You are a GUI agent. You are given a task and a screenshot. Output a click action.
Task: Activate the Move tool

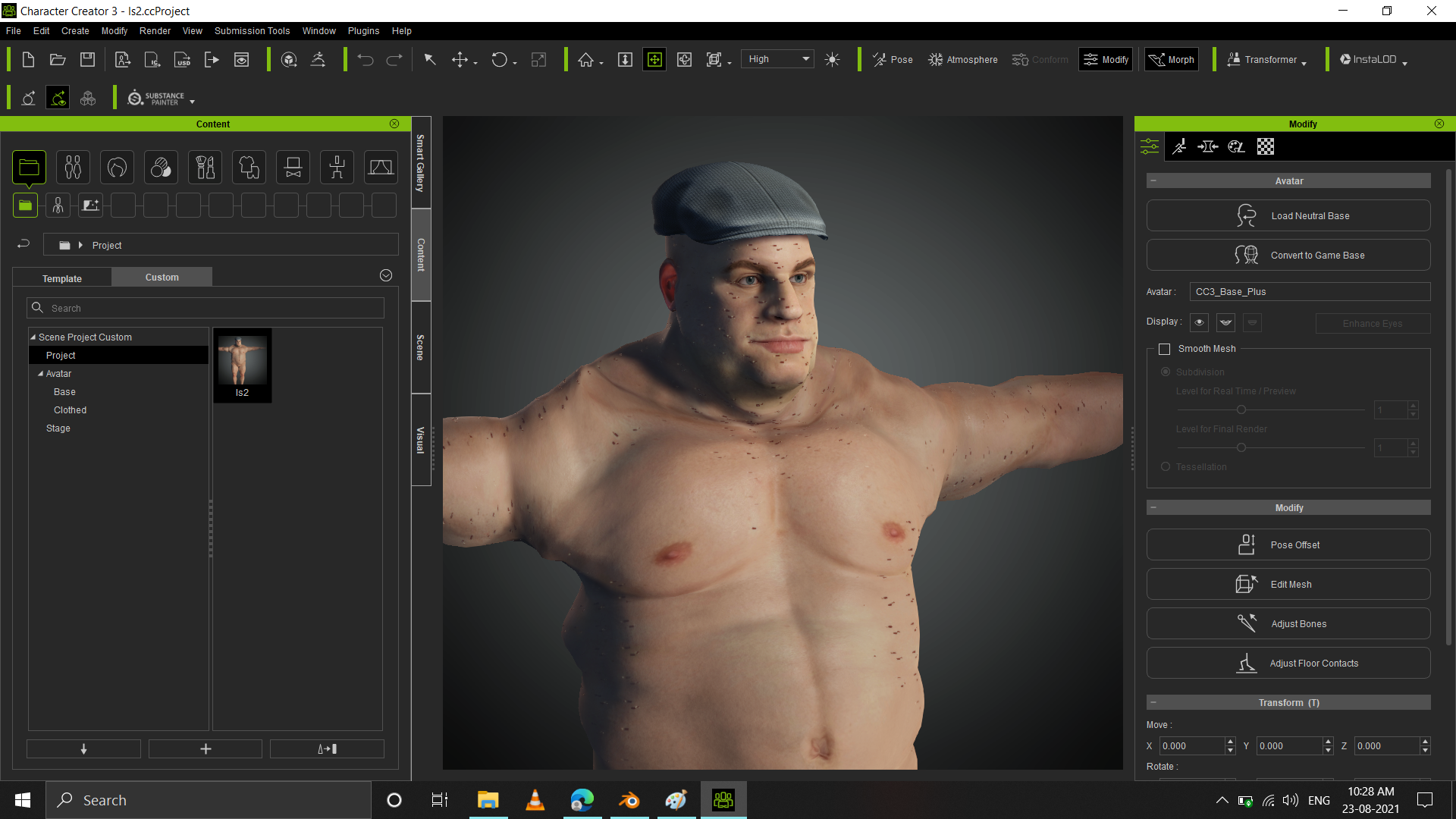point(460,59)
